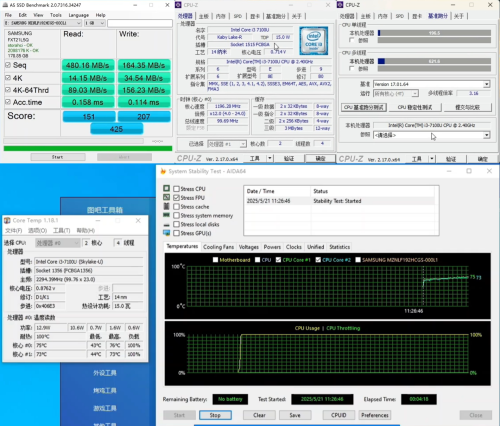This screenshot has height=426, width=500.
Task: Click the CPU 基准跑分测试 button
Action: [364, 107]
